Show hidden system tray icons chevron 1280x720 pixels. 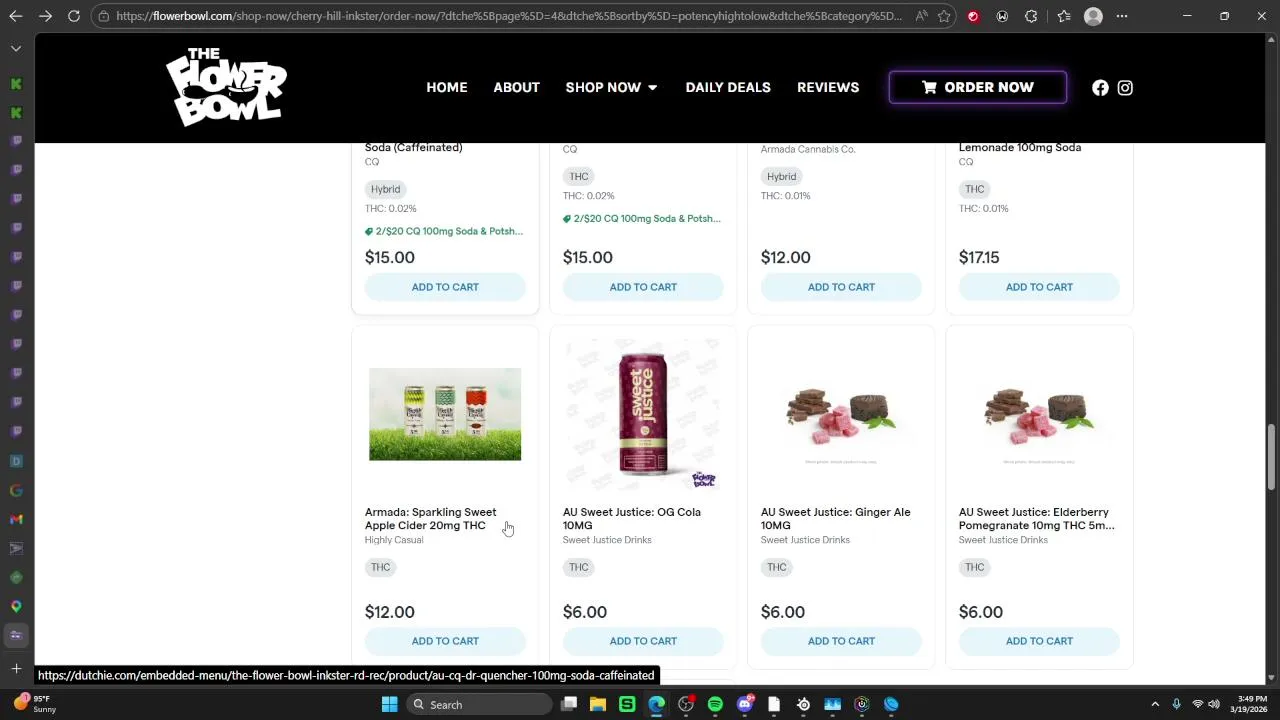tap(1155, 704)
